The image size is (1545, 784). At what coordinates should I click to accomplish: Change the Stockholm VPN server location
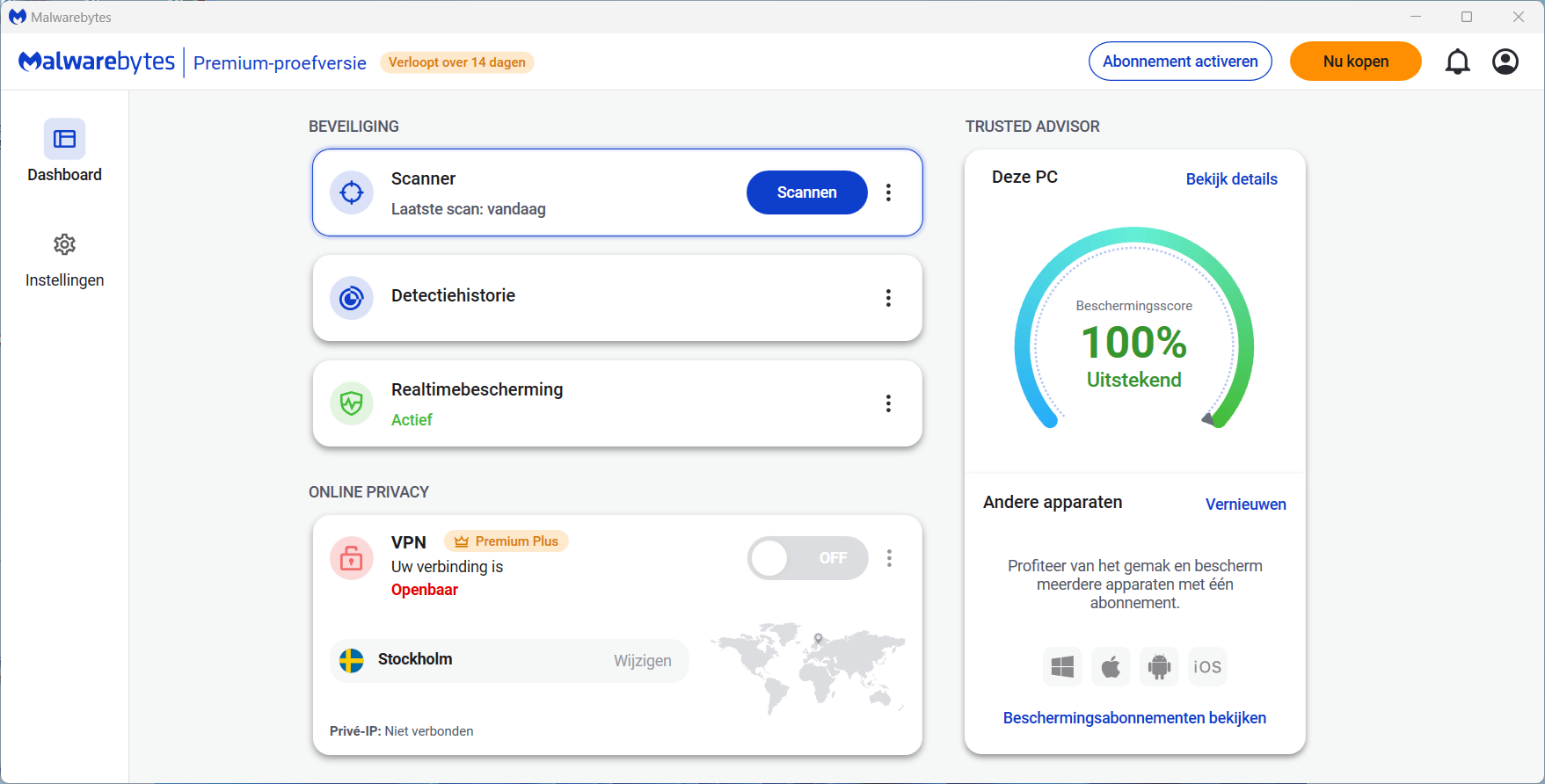click(642, 661)
